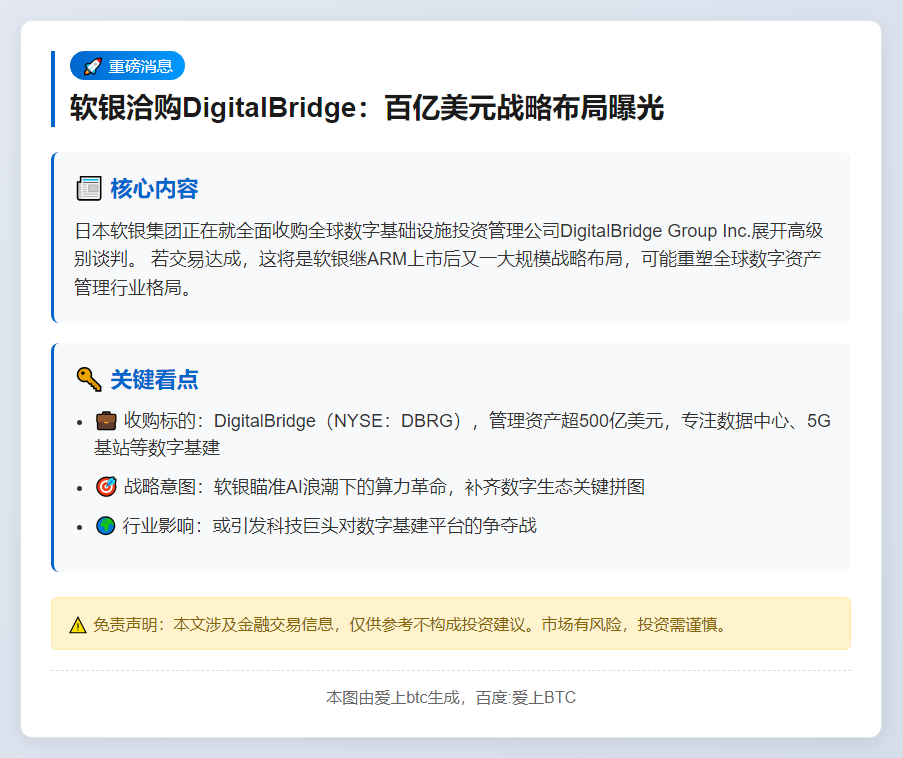Click the 关键看点 section heading
The width and height of the screenshot is (903, 758).
[x=154, y=380]
